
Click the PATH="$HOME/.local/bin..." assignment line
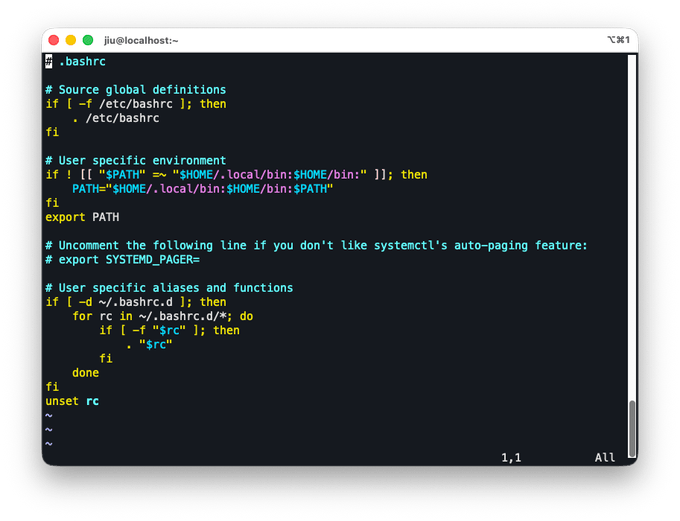click(x=203, y=189)
